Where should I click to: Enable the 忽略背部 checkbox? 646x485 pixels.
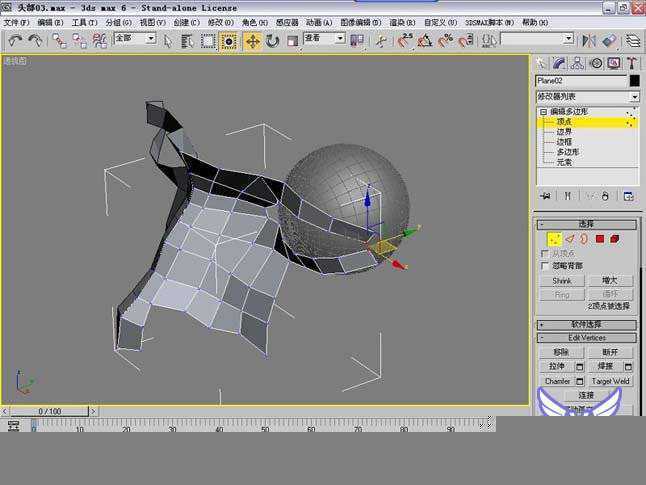pyautogui.click(x=545, y=266)
